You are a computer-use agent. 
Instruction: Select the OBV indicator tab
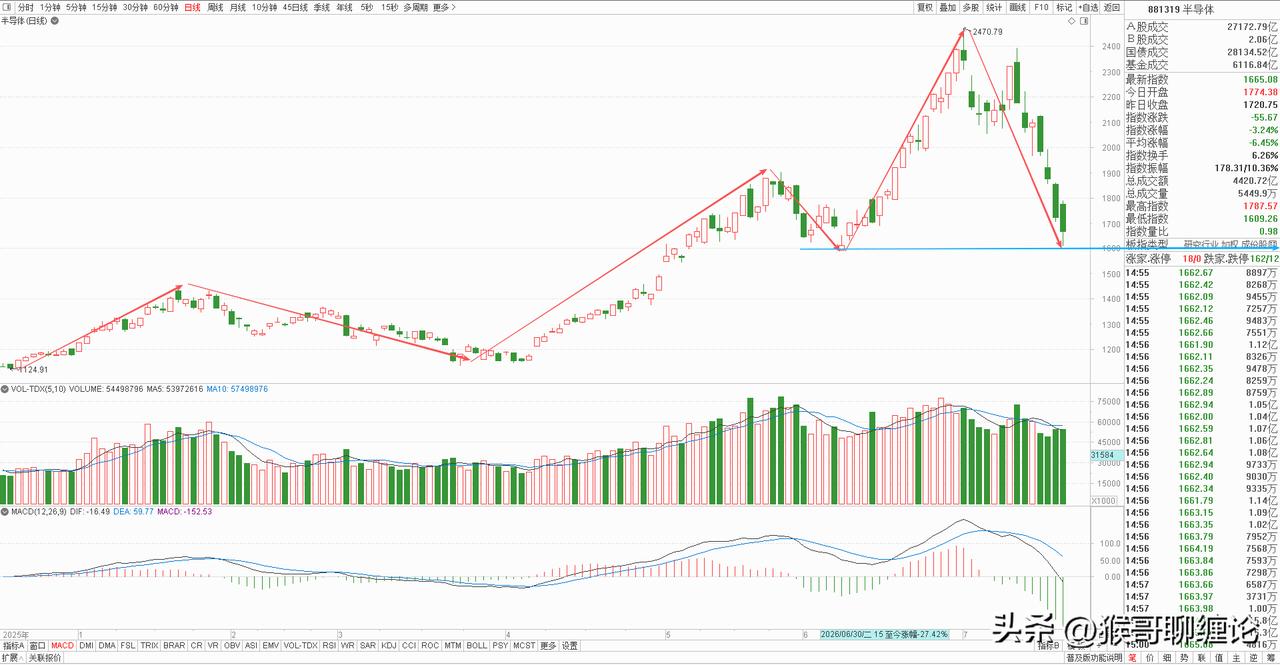232,645
